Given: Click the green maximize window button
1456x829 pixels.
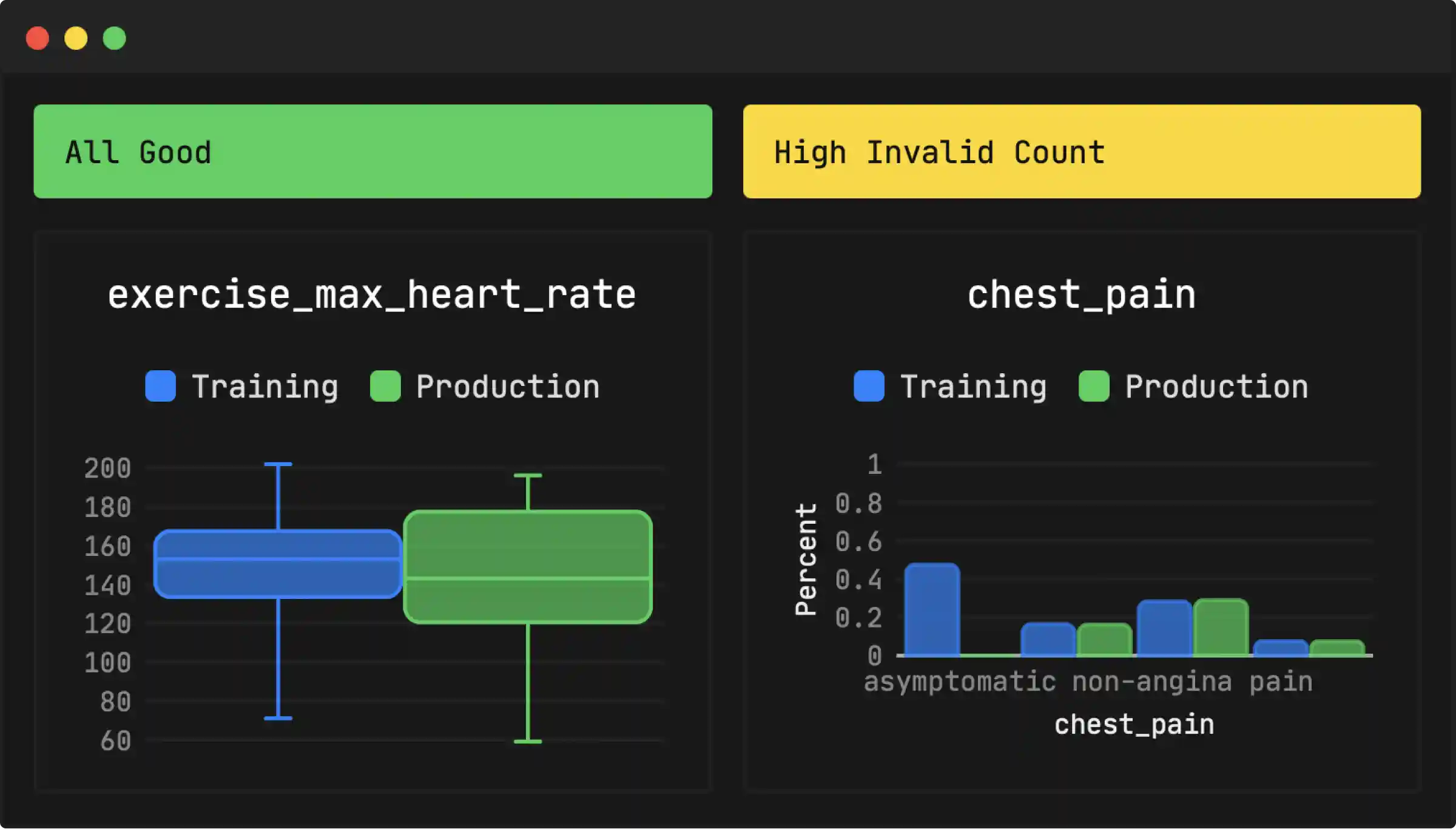Looking at the screenshot, I should tap(114, 38).
